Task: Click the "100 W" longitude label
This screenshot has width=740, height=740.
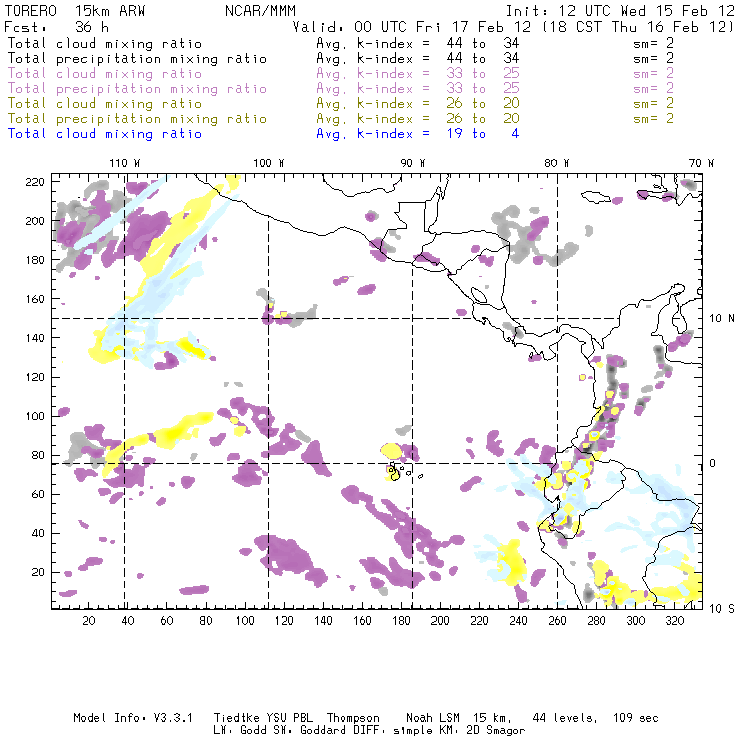Action: coord(269,163)
